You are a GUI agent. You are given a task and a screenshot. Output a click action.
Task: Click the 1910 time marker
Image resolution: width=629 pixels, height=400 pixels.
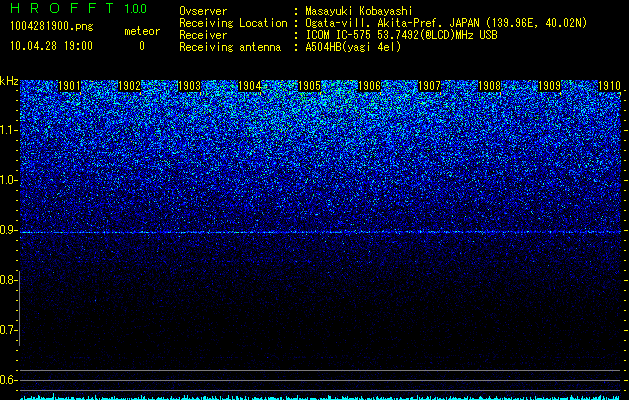coord(610,86)
